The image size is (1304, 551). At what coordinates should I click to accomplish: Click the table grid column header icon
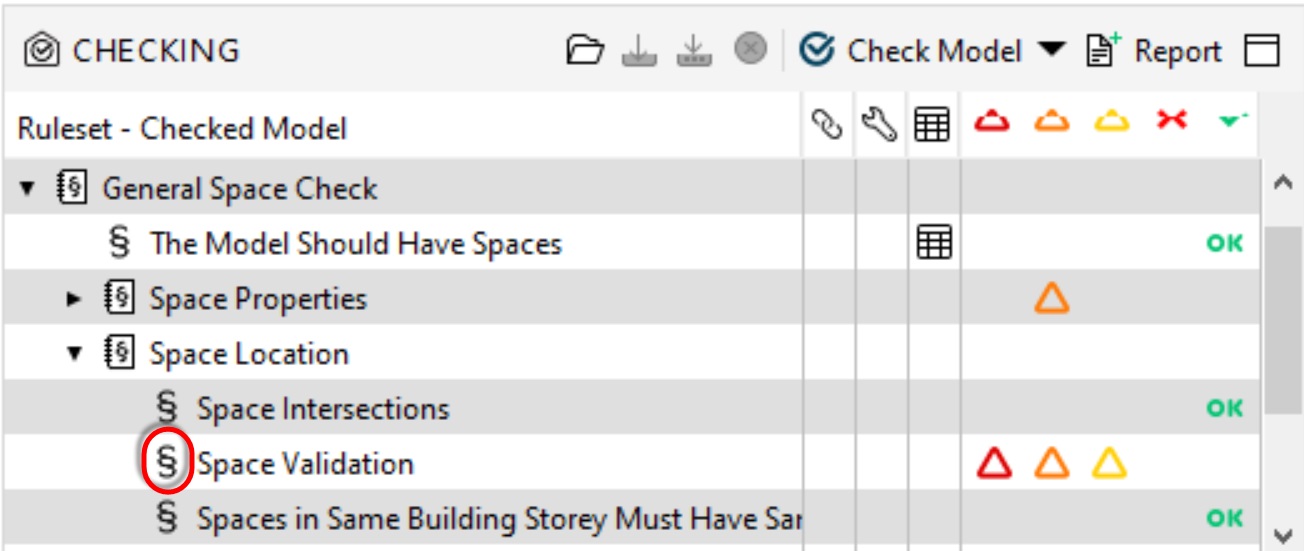click(932, 127)
